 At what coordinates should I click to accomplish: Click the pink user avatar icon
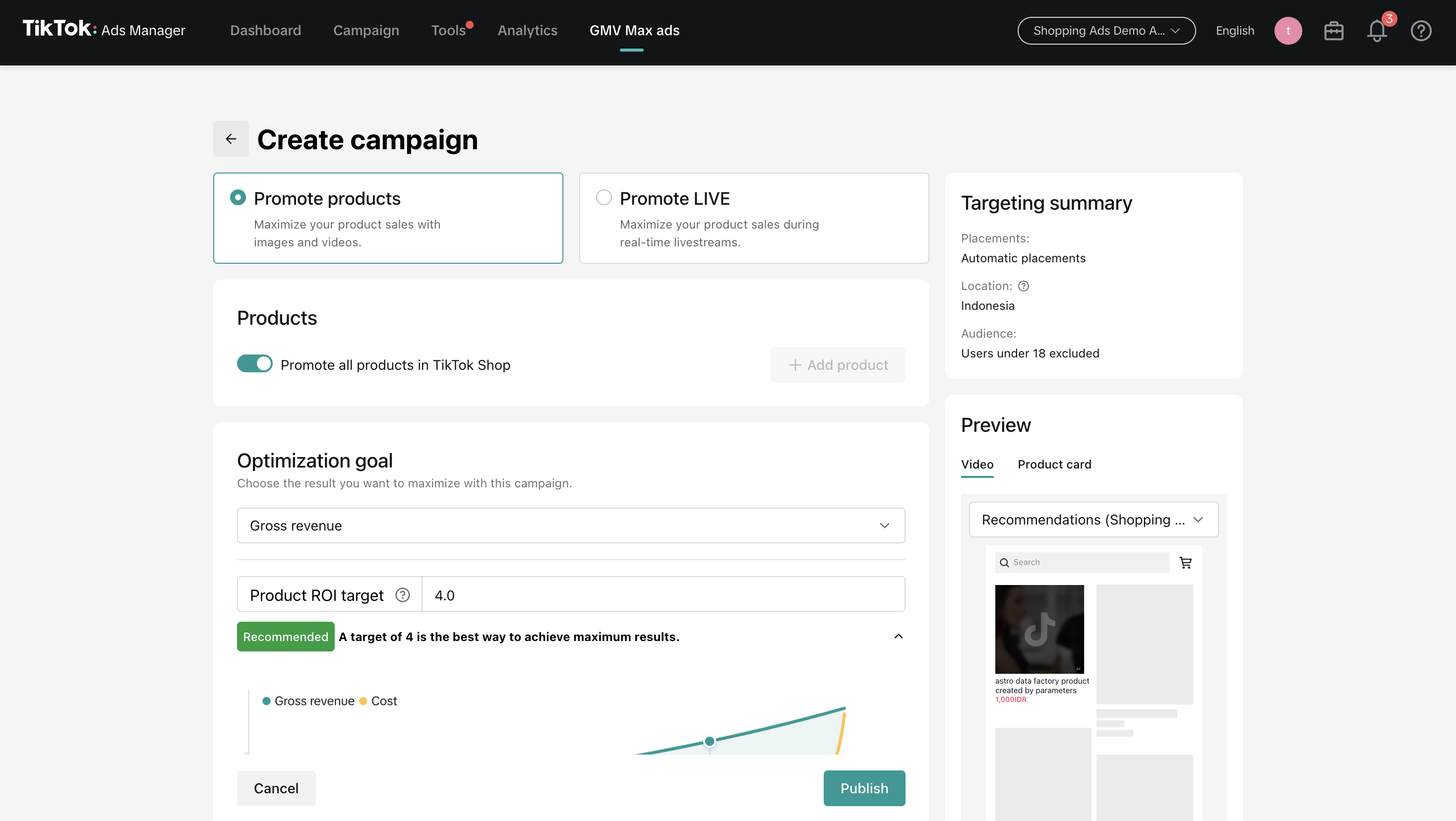1287,31
